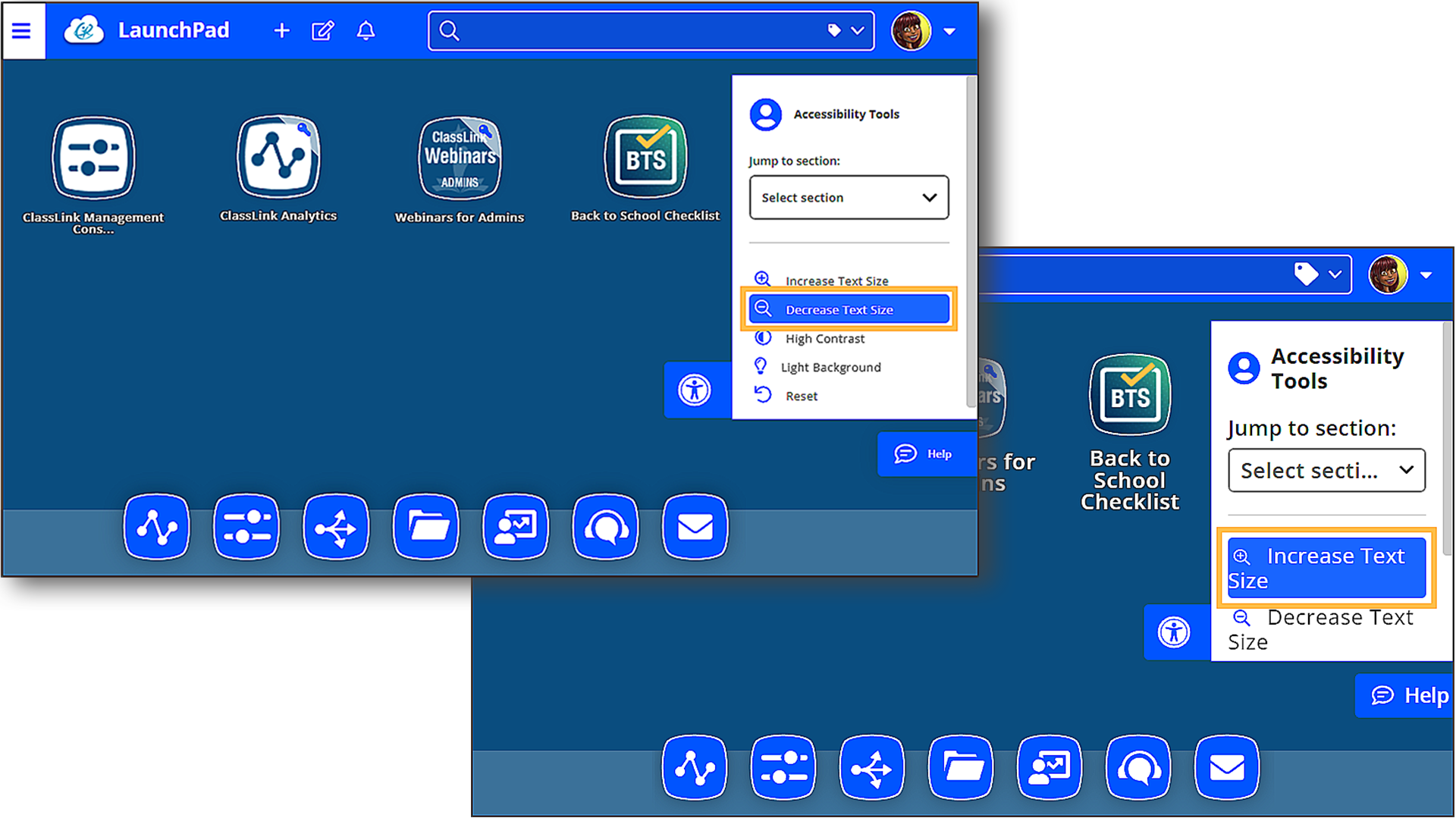Open the notifications bell
The width and height of the screenshot is (1456, 818).
pos(366,30)
